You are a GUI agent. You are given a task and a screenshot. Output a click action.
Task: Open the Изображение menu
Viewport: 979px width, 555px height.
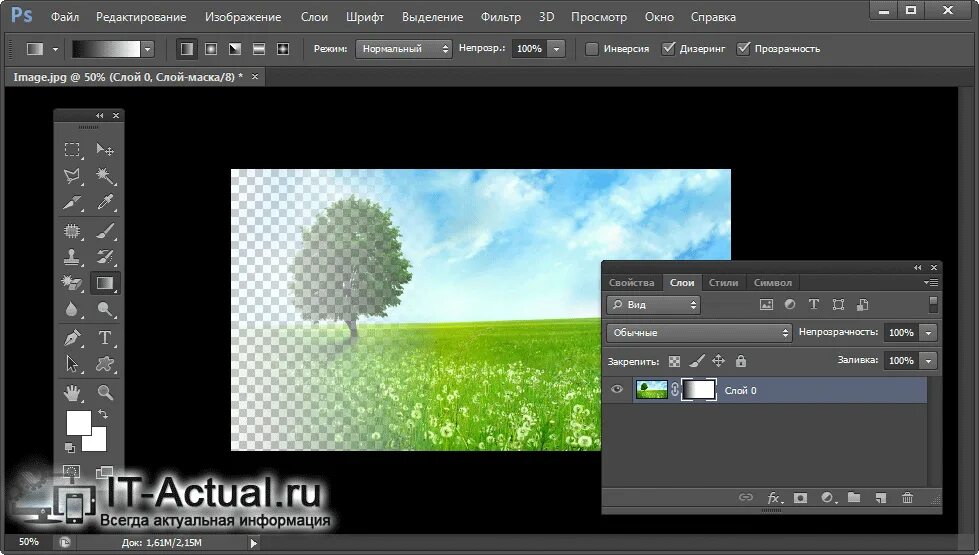coord(243,17)
